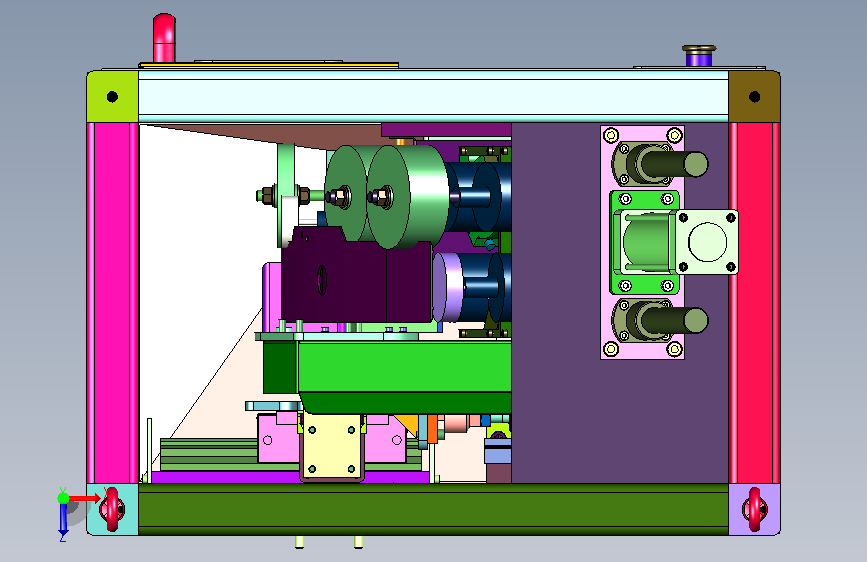Click the light cyan top frame rail
This screenshot has width=867, height=562.
(x=434, y=96)
